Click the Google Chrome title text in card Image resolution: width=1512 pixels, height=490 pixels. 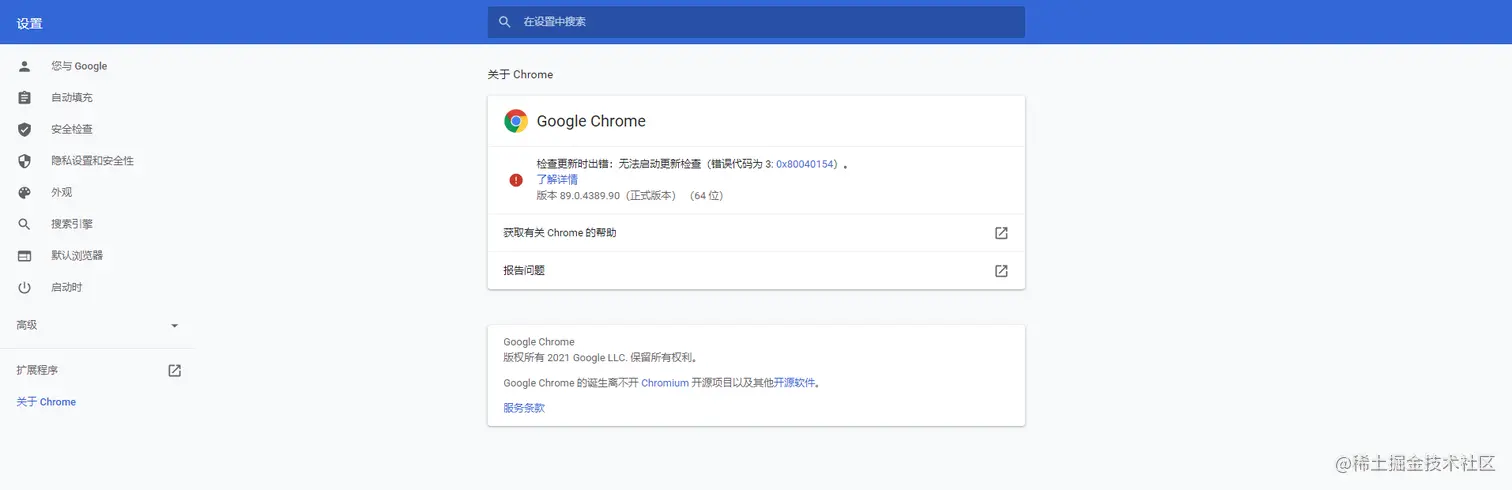(x=591, y=121)
